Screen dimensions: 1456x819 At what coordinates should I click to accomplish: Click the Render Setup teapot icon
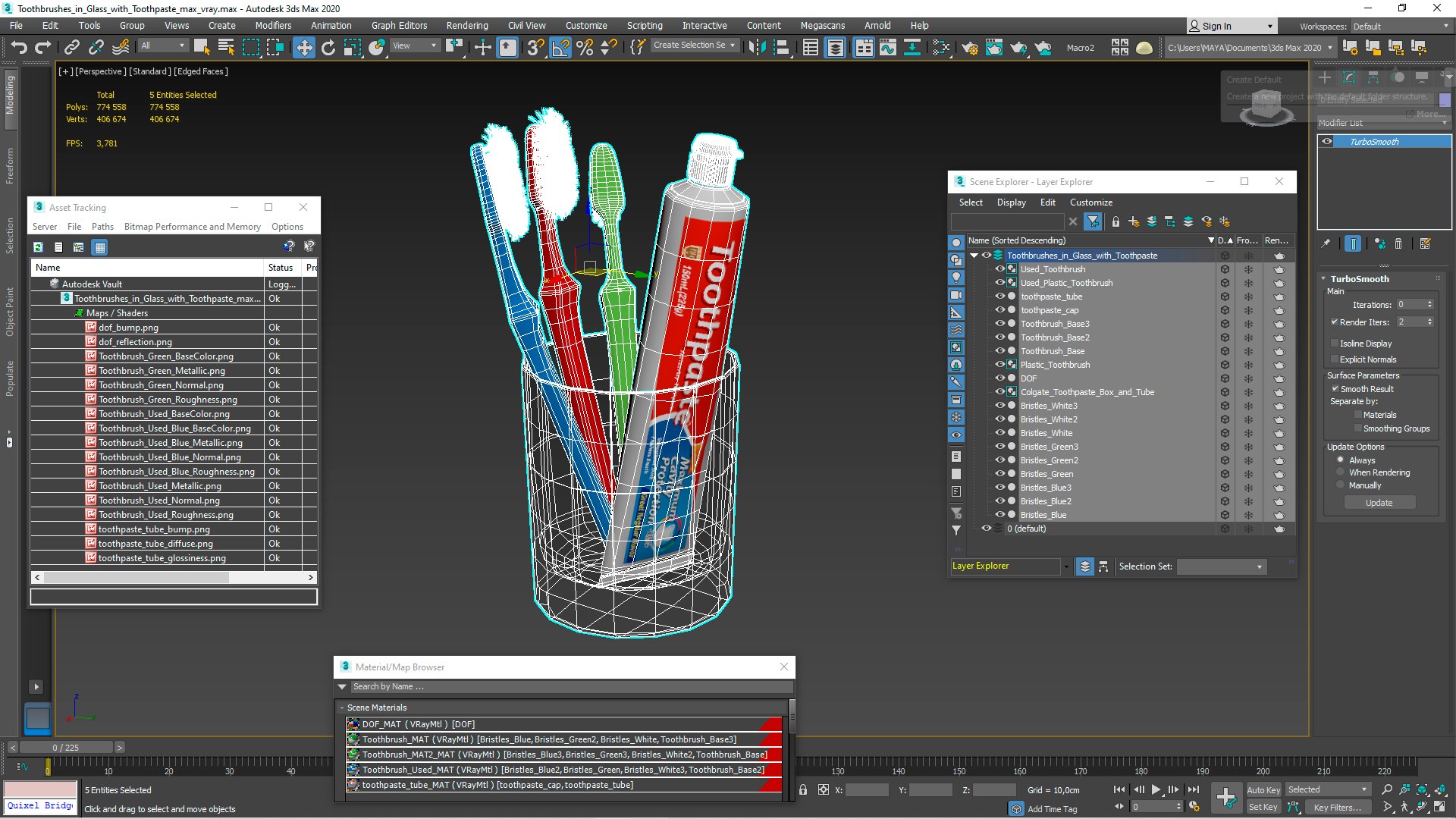tap(970, 48)
